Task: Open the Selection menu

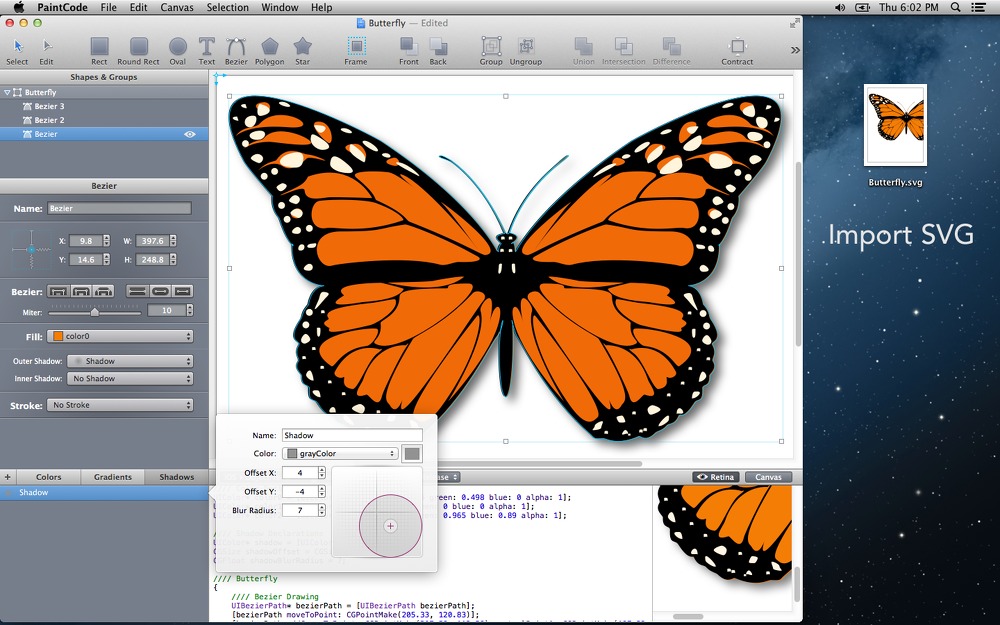Action: click(227, 7)
